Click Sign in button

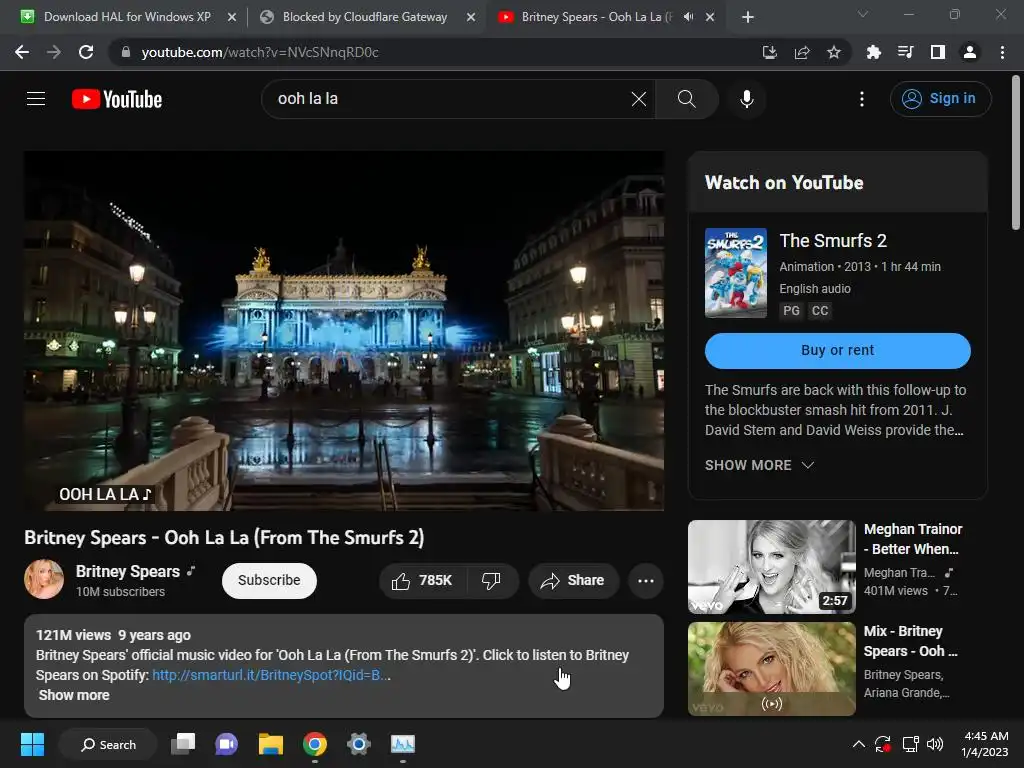[x=940, y=99]
